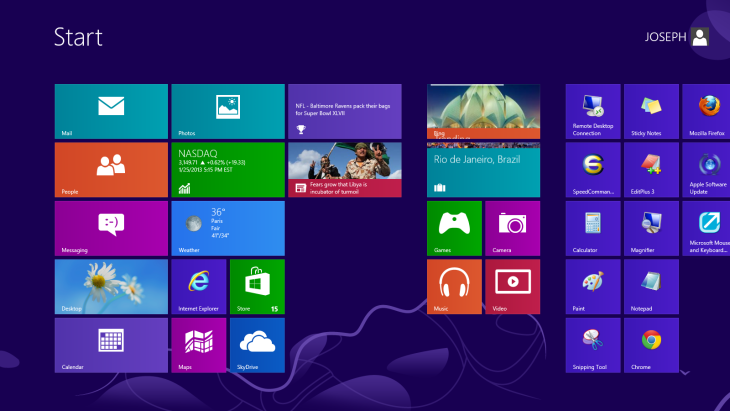Open the Mail tile

coord(111,111)
